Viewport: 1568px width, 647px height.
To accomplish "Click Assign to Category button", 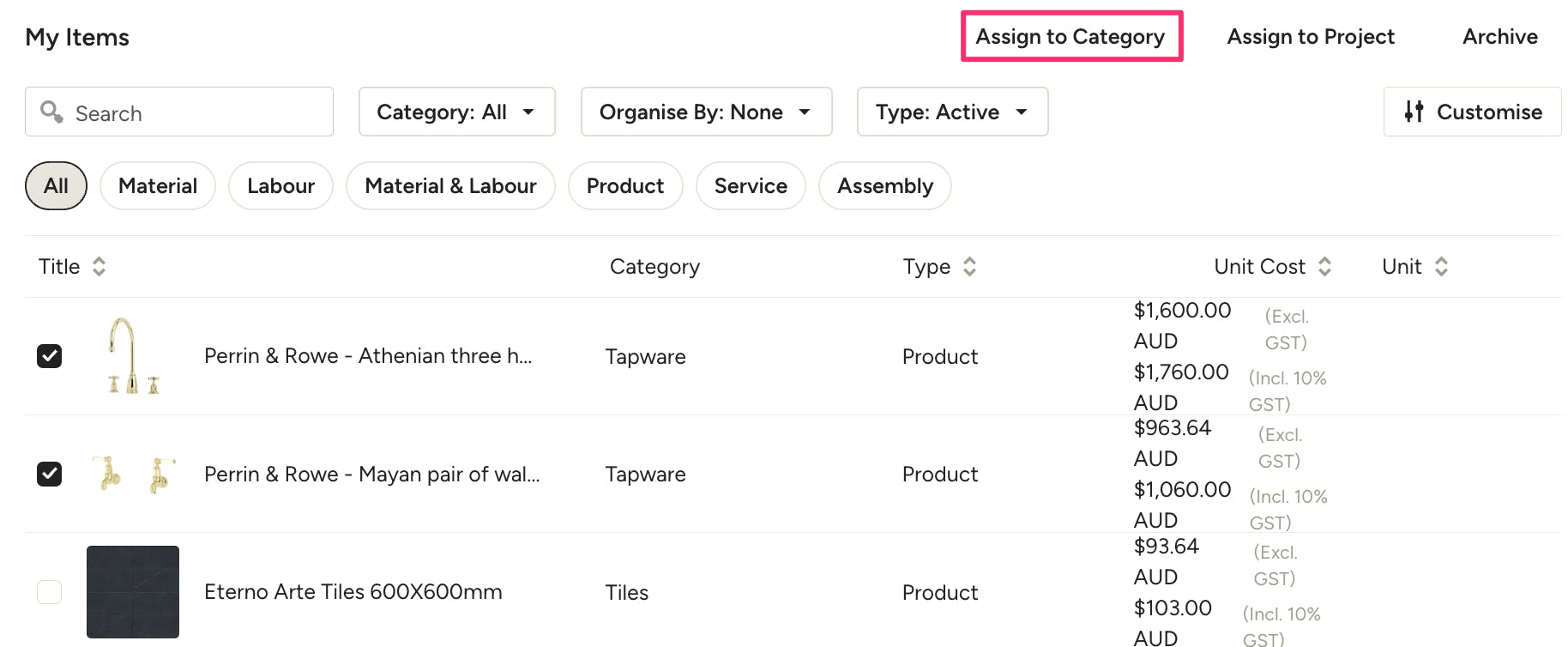I will [1071, 37].
